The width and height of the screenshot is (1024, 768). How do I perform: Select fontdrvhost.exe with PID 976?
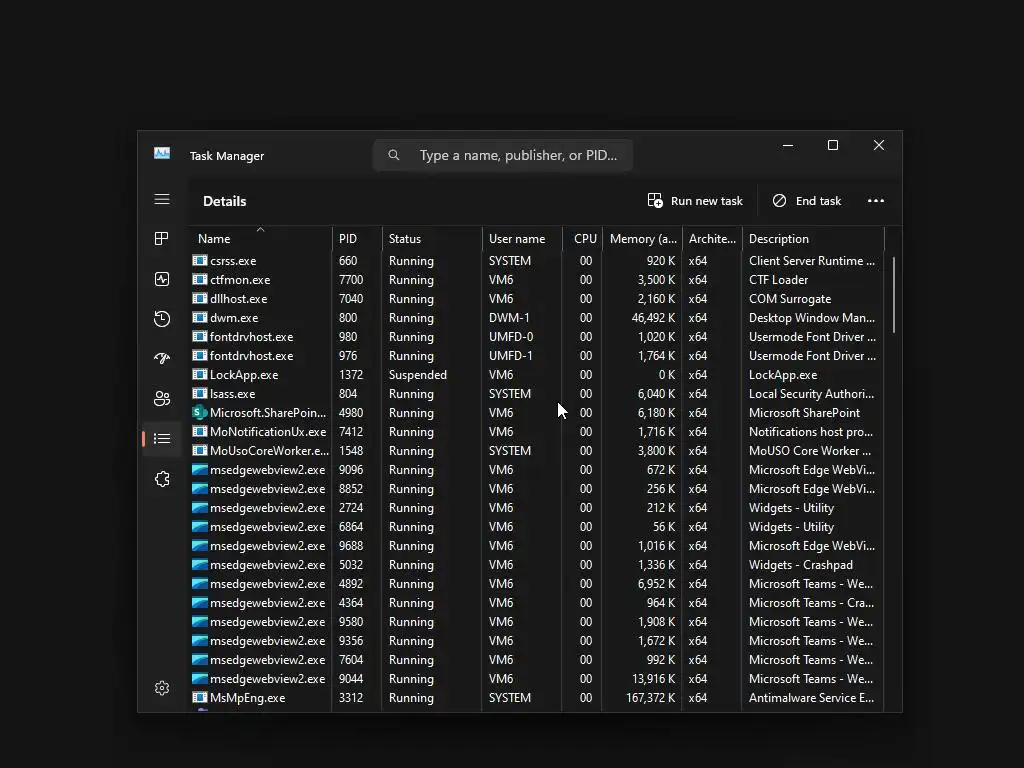tap(251, 356)
